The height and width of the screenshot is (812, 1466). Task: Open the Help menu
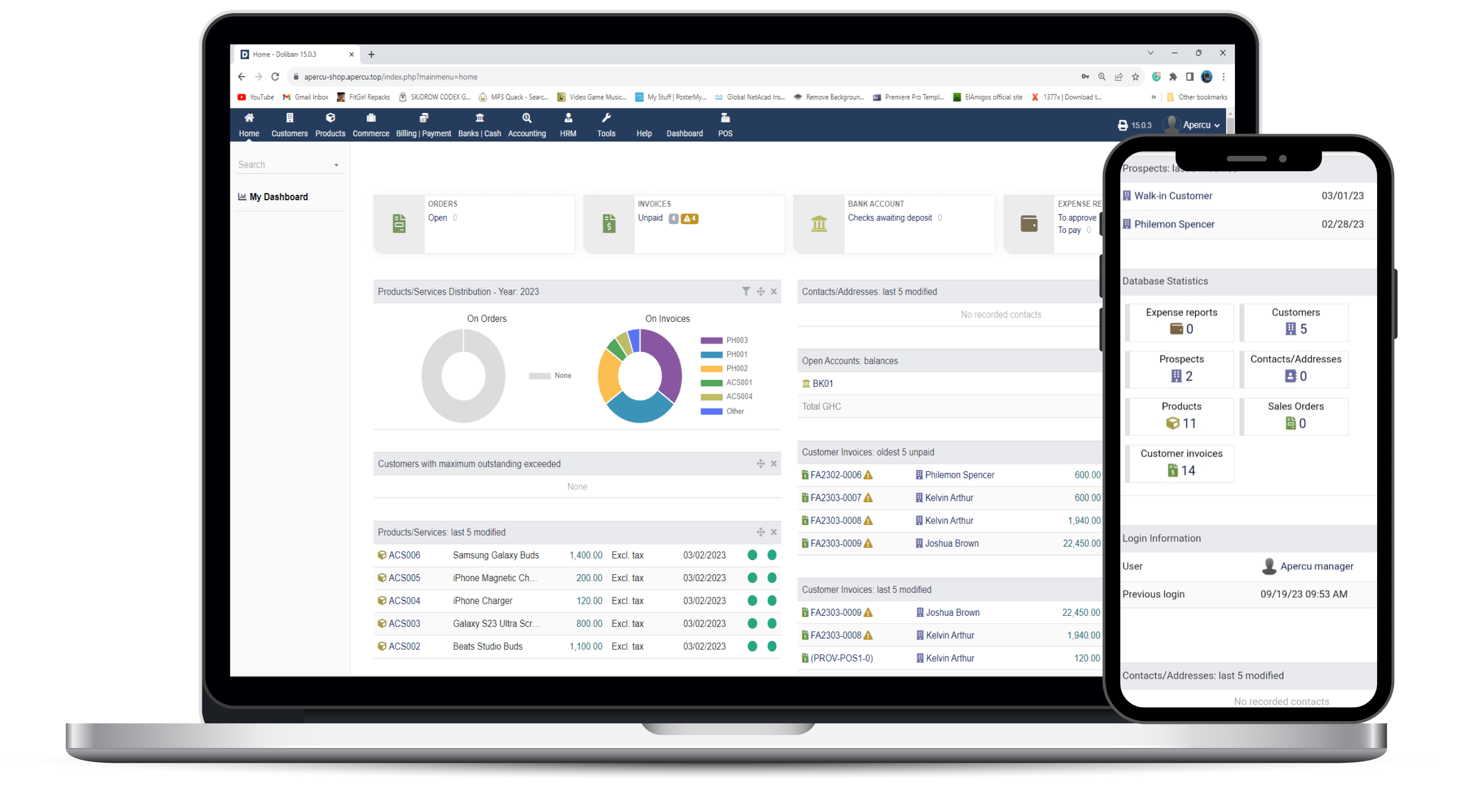pyautogui.click(x=644, y=133)
